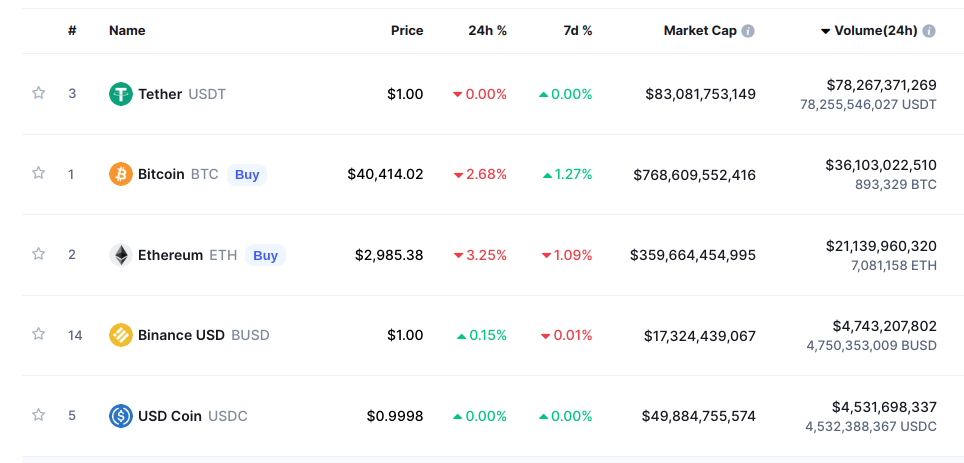Toggle the USD Coin watchlist star
The image size is (964, 463).
(39, 414)
